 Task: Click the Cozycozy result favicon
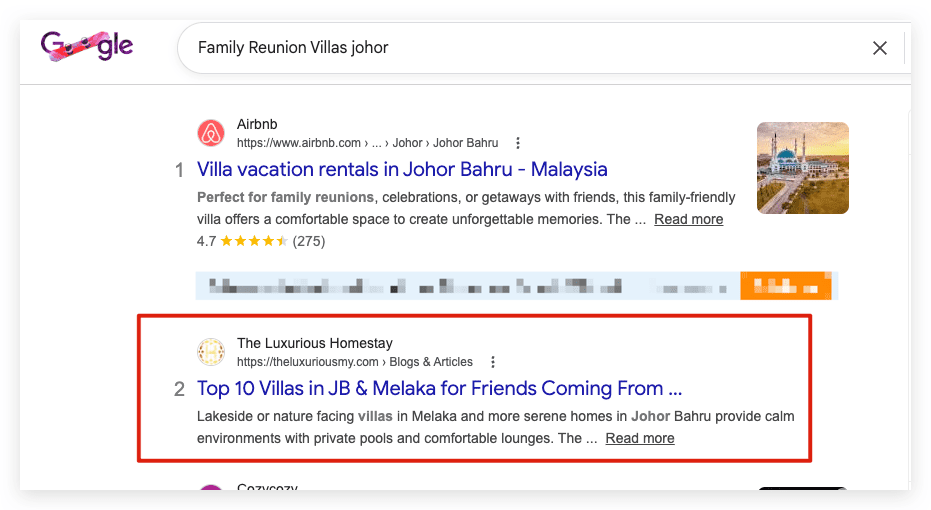point(211,487)
